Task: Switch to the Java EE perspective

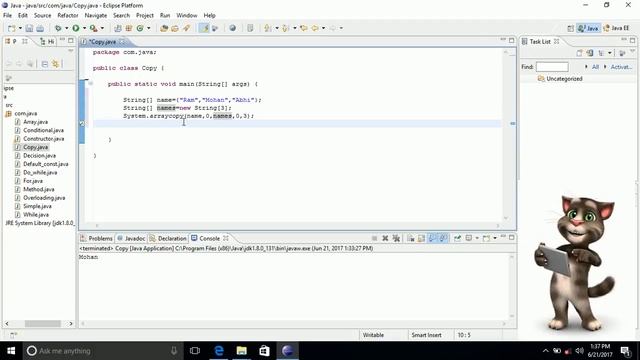Action: click(x=616, y=28)
